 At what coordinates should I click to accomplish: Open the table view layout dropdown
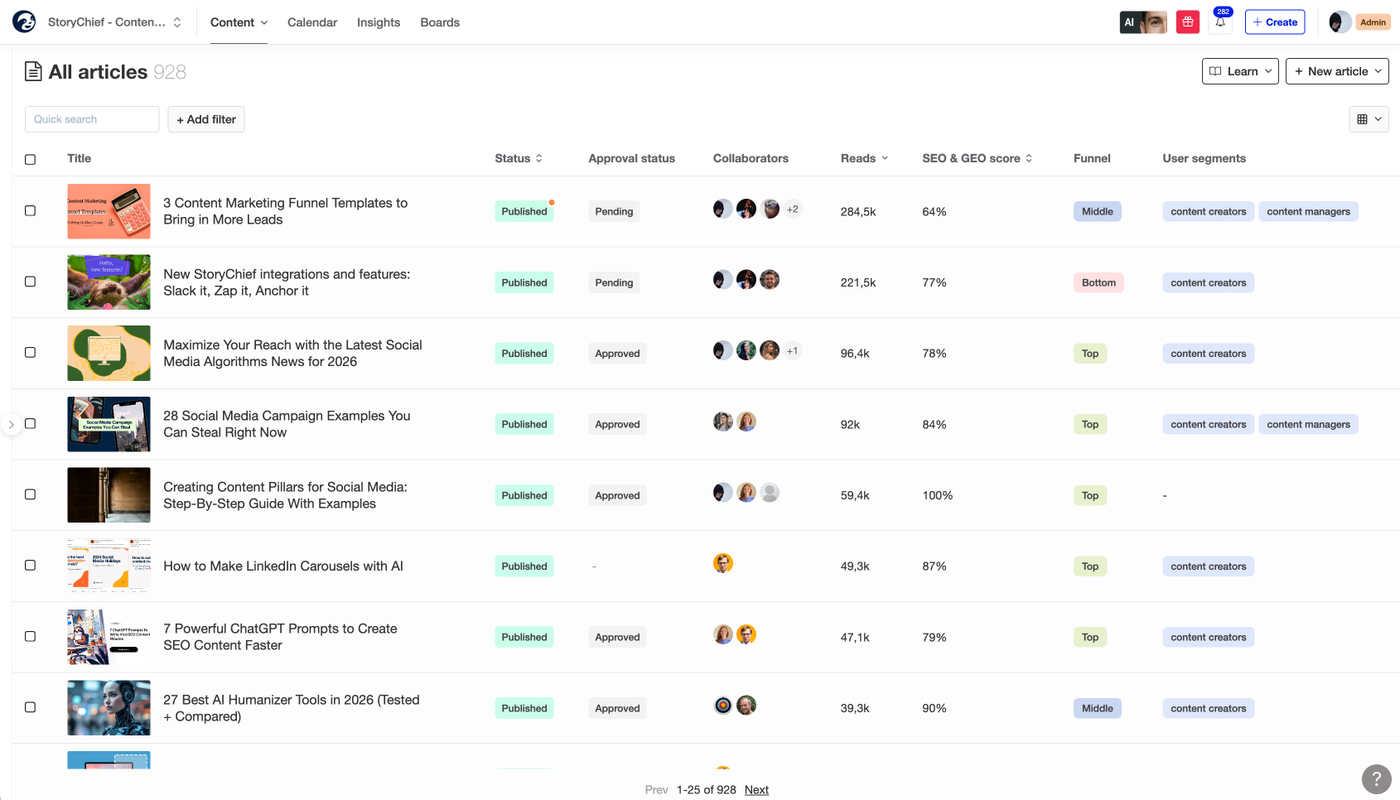(1369, 119)
